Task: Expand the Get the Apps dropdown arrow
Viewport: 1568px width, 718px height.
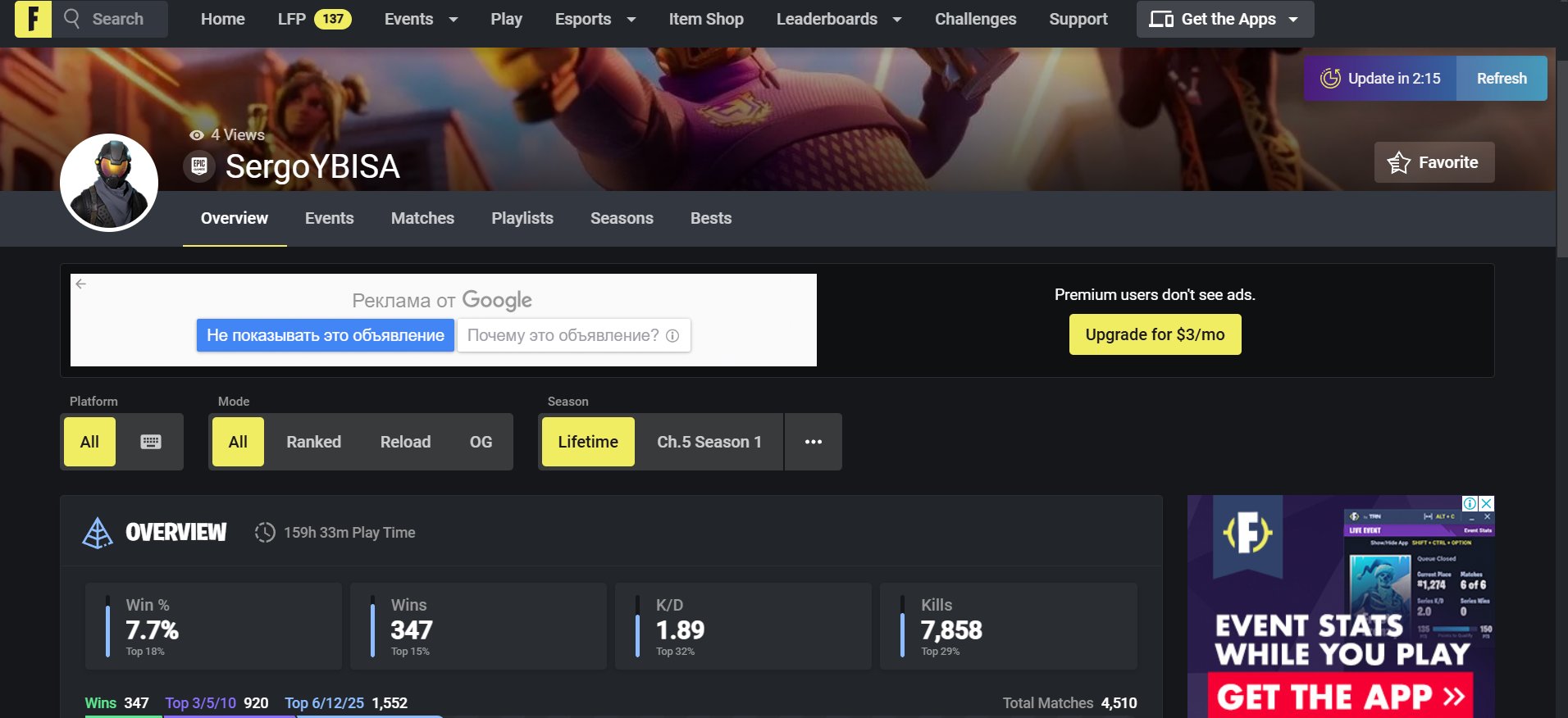Action: pos(1293,20)
